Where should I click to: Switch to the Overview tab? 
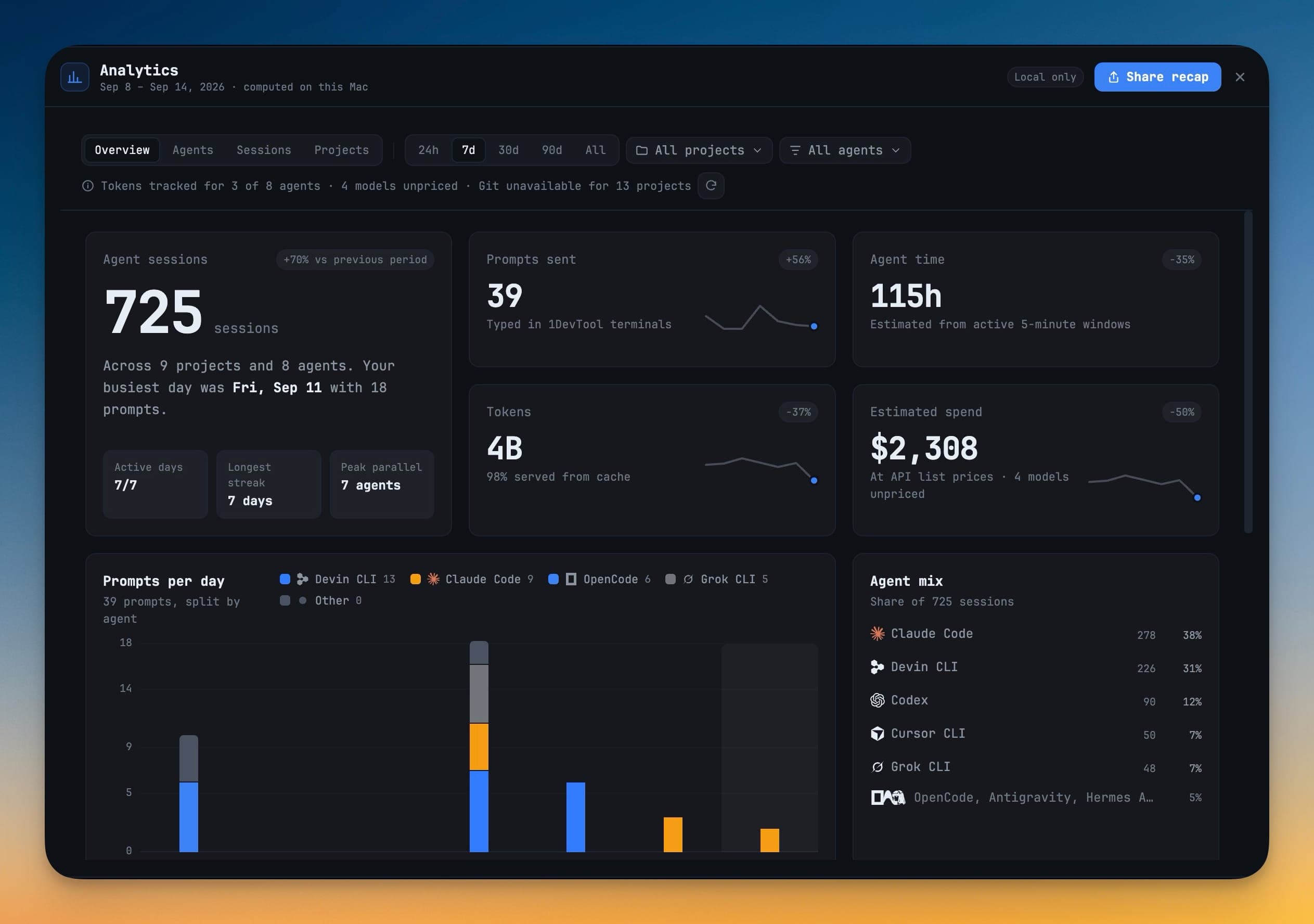pyautogui.click(x=122, y=150)
